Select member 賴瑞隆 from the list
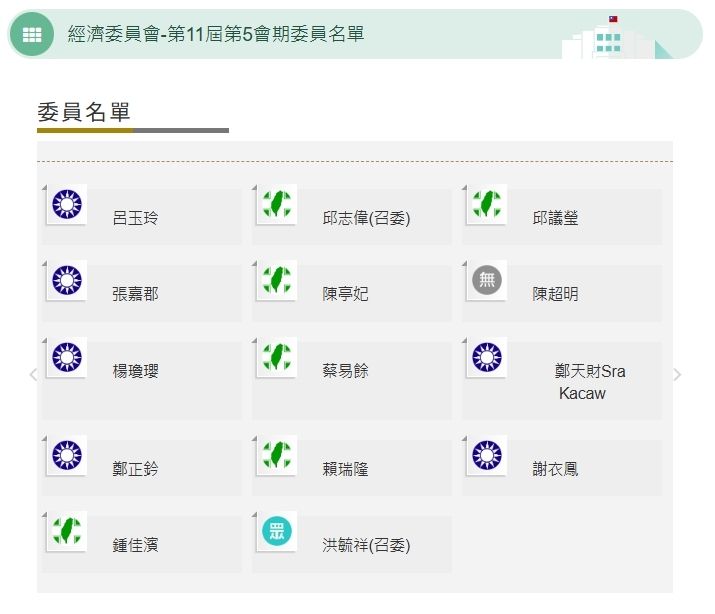715x614 pixels. 345,469
